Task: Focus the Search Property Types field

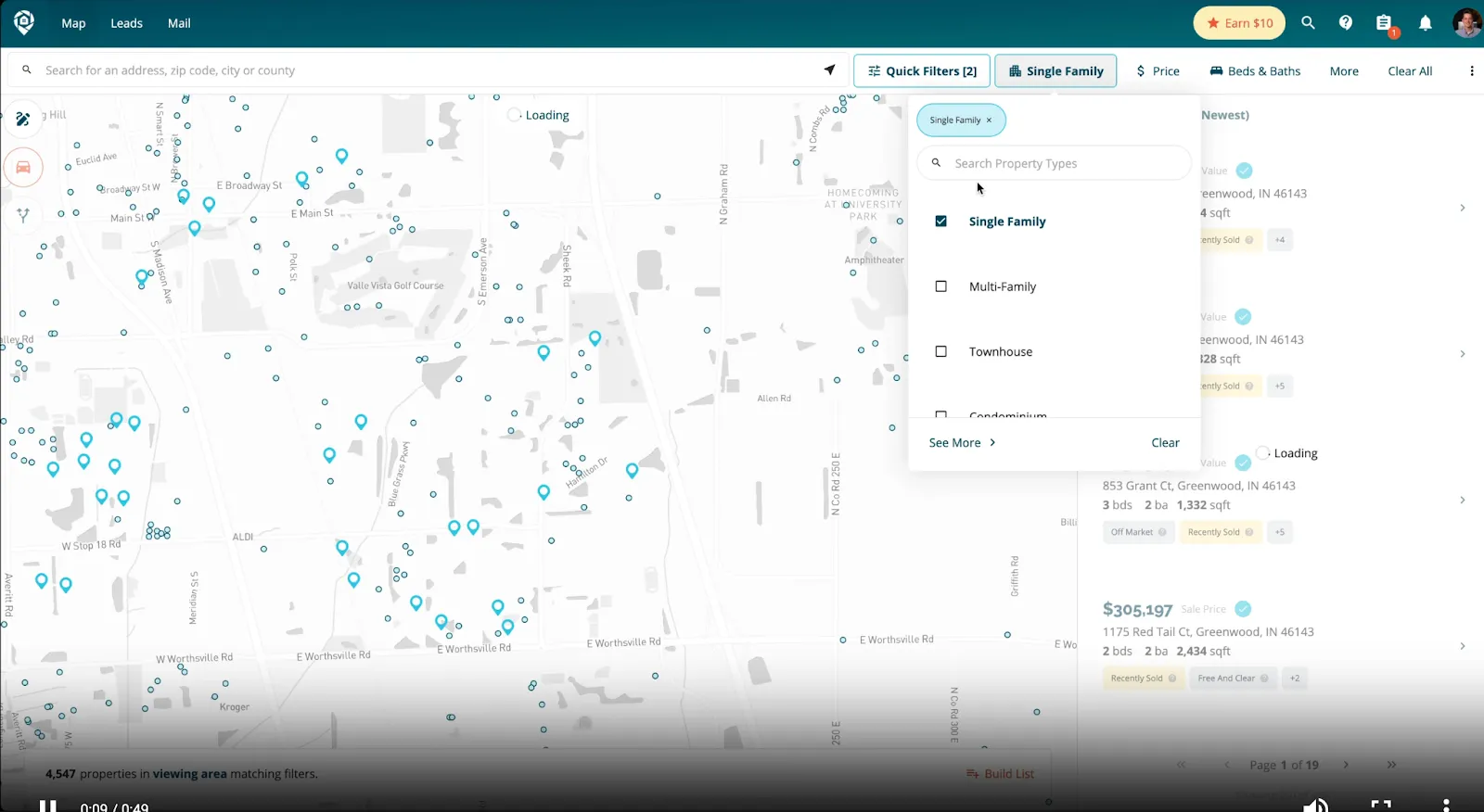Action: coord(1054,163)
